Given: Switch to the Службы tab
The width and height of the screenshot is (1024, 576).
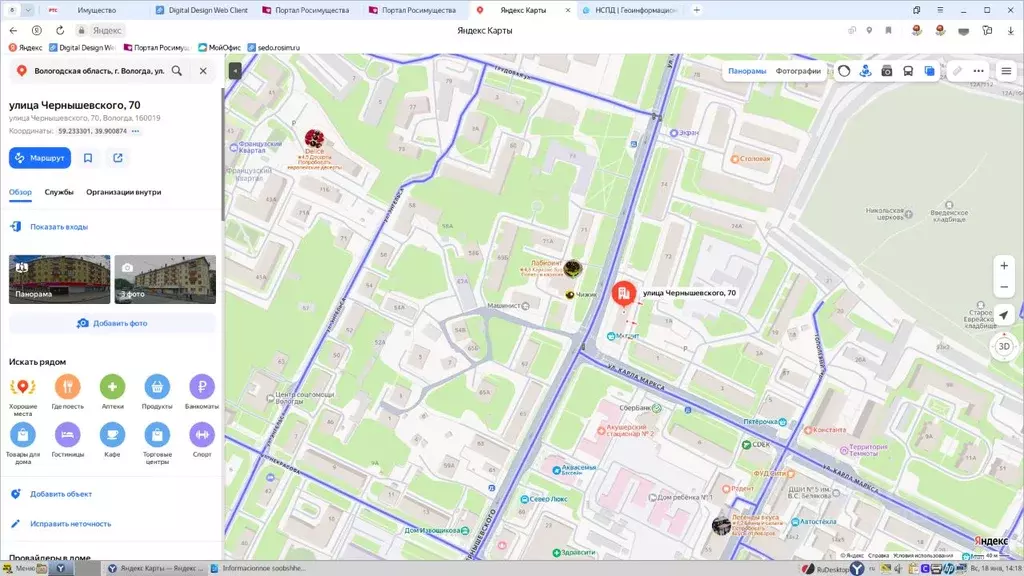Looking at the screenshot, I should (59, 192).
